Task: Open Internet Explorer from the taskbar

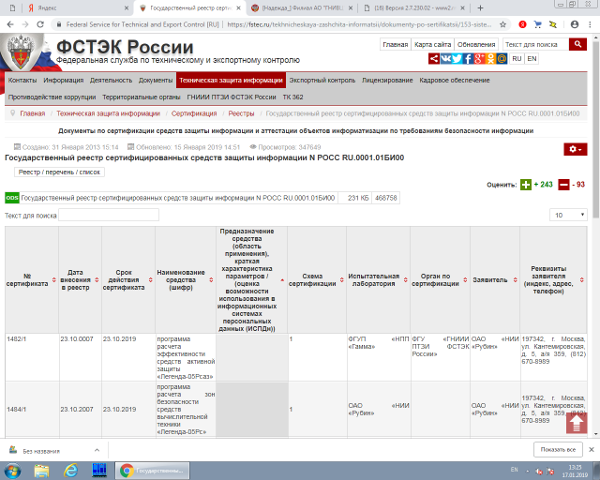Action: (x=71, y=470)
